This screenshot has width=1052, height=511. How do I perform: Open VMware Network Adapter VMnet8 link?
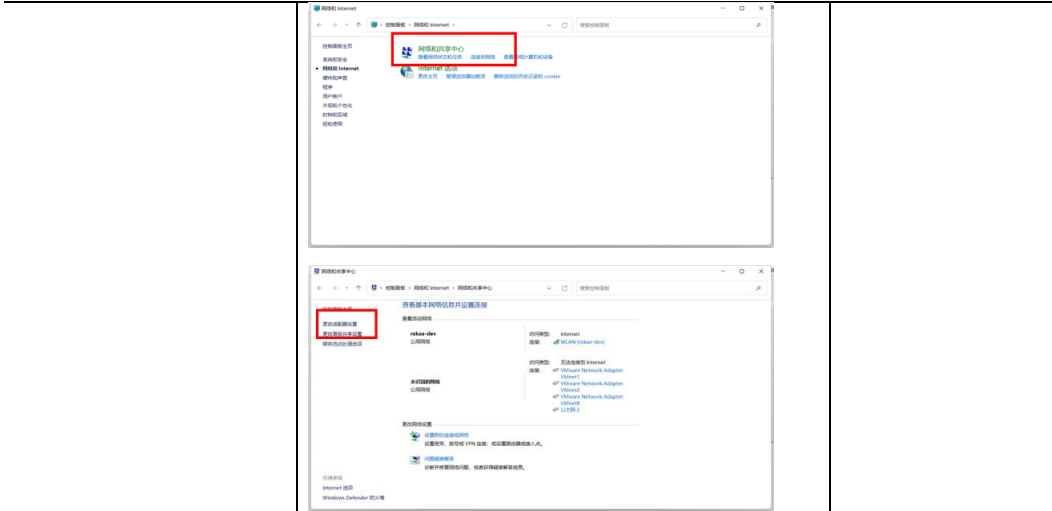coord(592,400)
